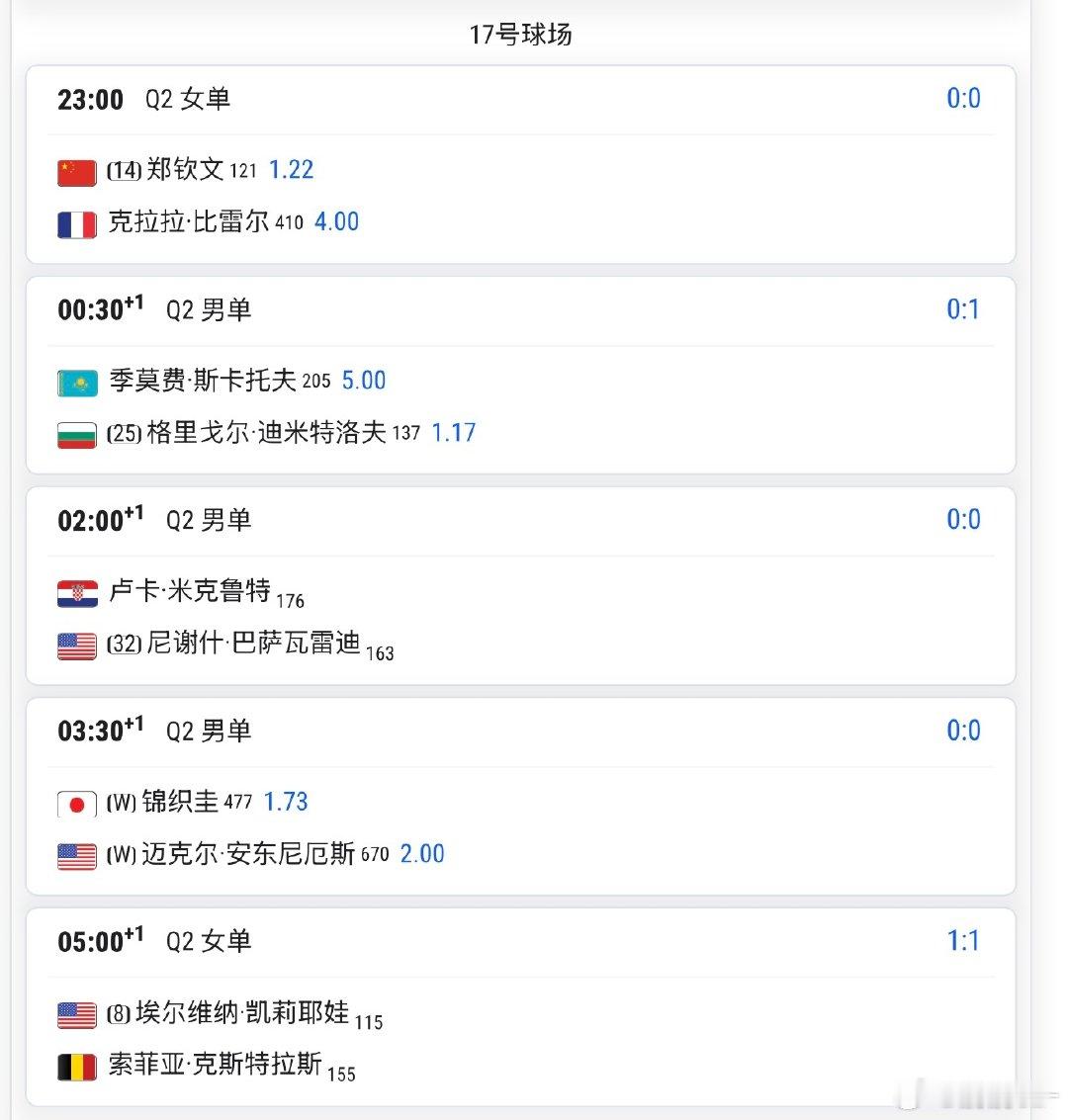Click the 17号球场 court heading
1068x1120 pixels.
click(521, 35)
